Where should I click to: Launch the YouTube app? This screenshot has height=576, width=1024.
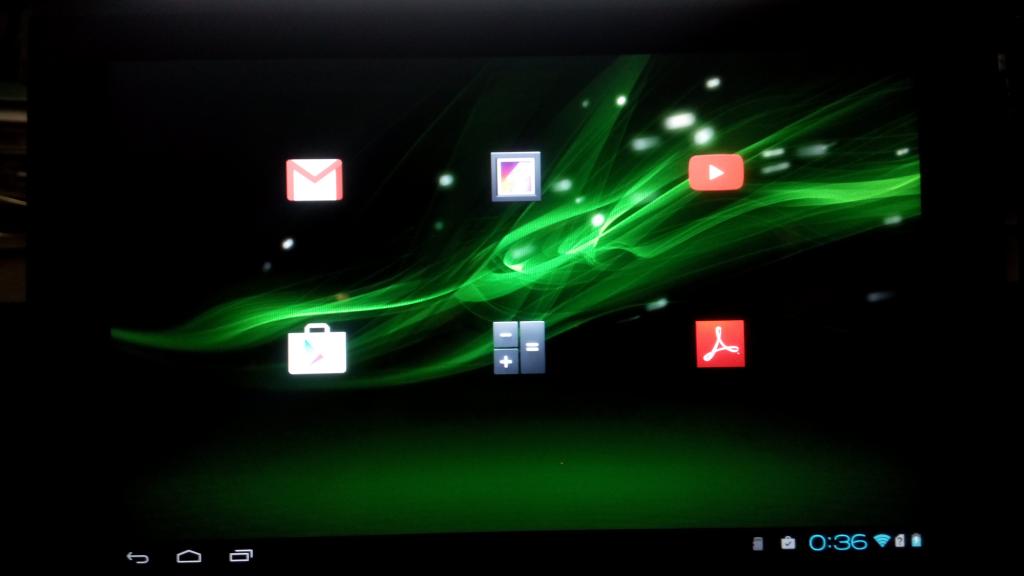pyautogui.click(x=716, y=172)
